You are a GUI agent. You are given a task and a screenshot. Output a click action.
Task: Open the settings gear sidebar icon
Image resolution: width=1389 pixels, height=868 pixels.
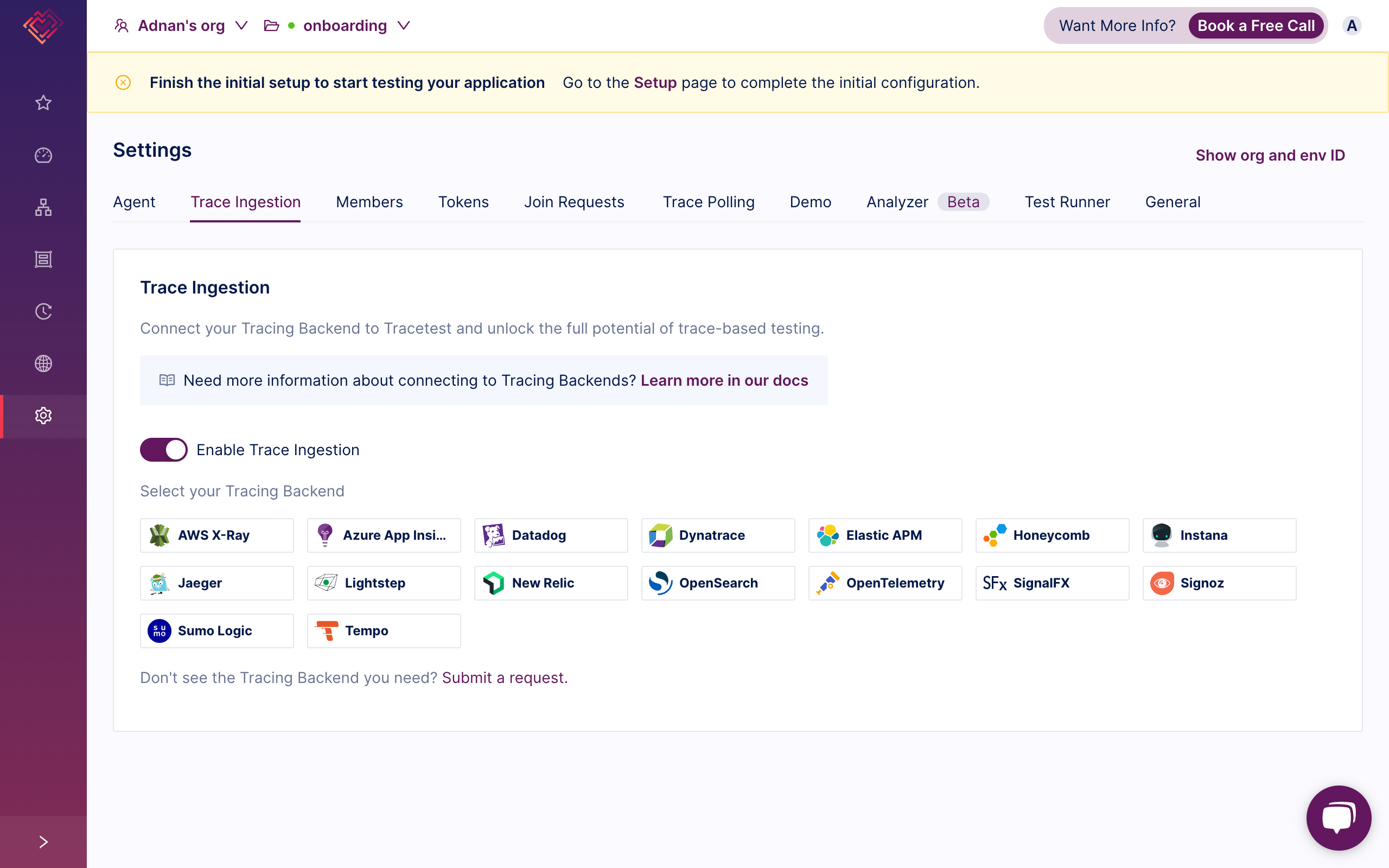[43, 416]
